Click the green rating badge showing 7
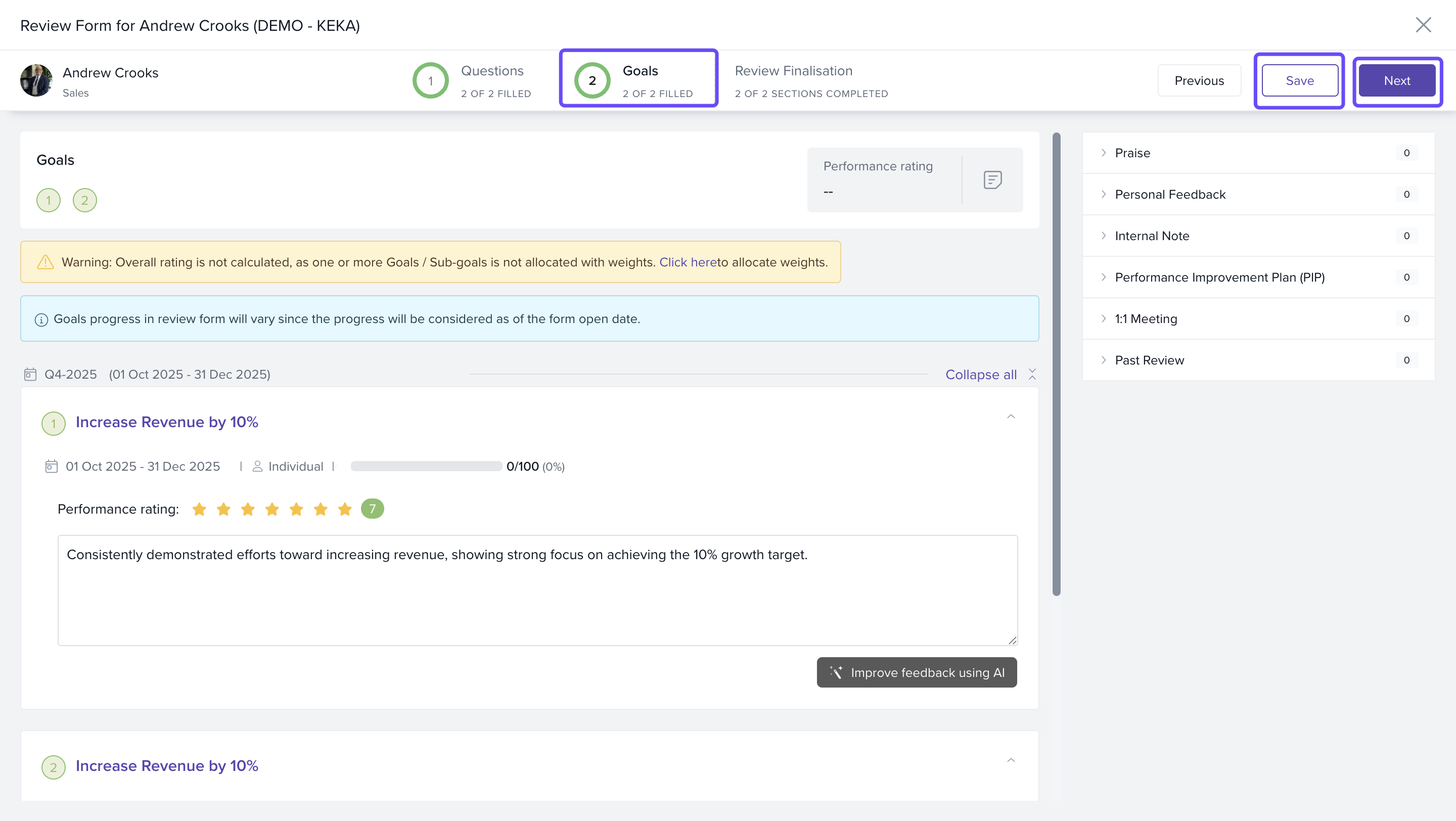Screen dimensions: 1456x821 373,509
